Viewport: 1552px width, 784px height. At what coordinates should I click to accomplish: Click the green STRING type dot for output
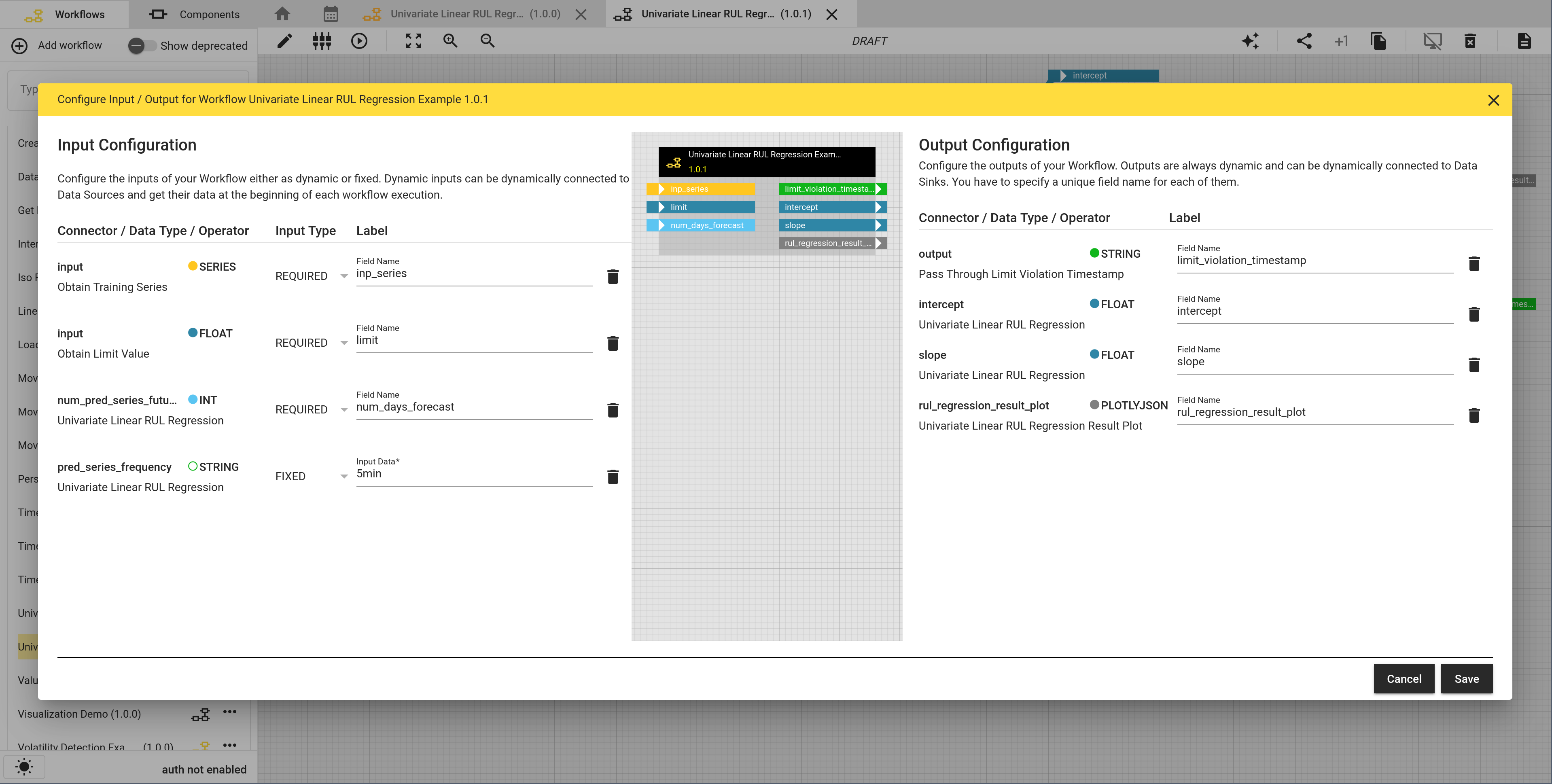point(1095,253)
